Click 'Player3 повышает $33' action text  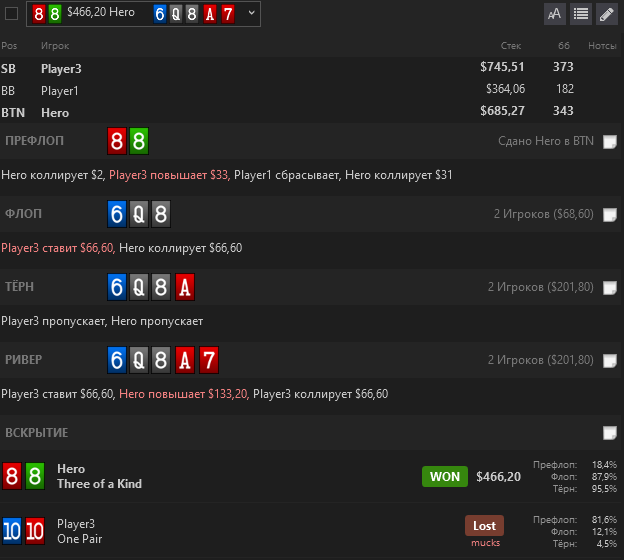pos(169,175)
